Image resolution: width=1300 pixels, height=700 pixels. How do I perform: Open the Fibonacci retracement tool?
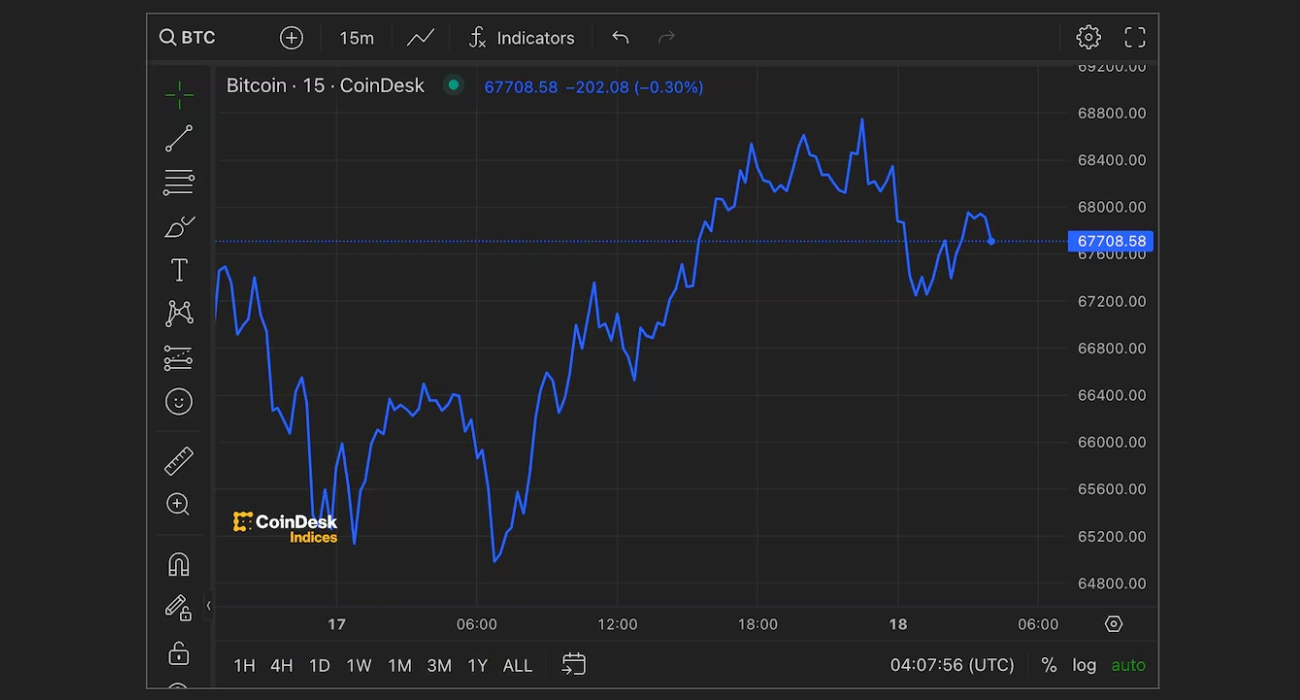click(x=179, y=183)
